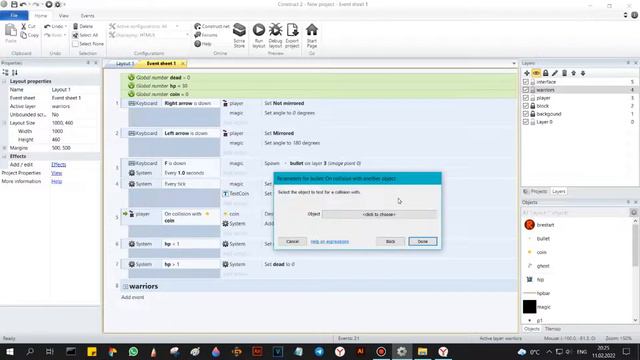Click quick access run layout icon
Viewport: 640px width, 360px height.
49,4
